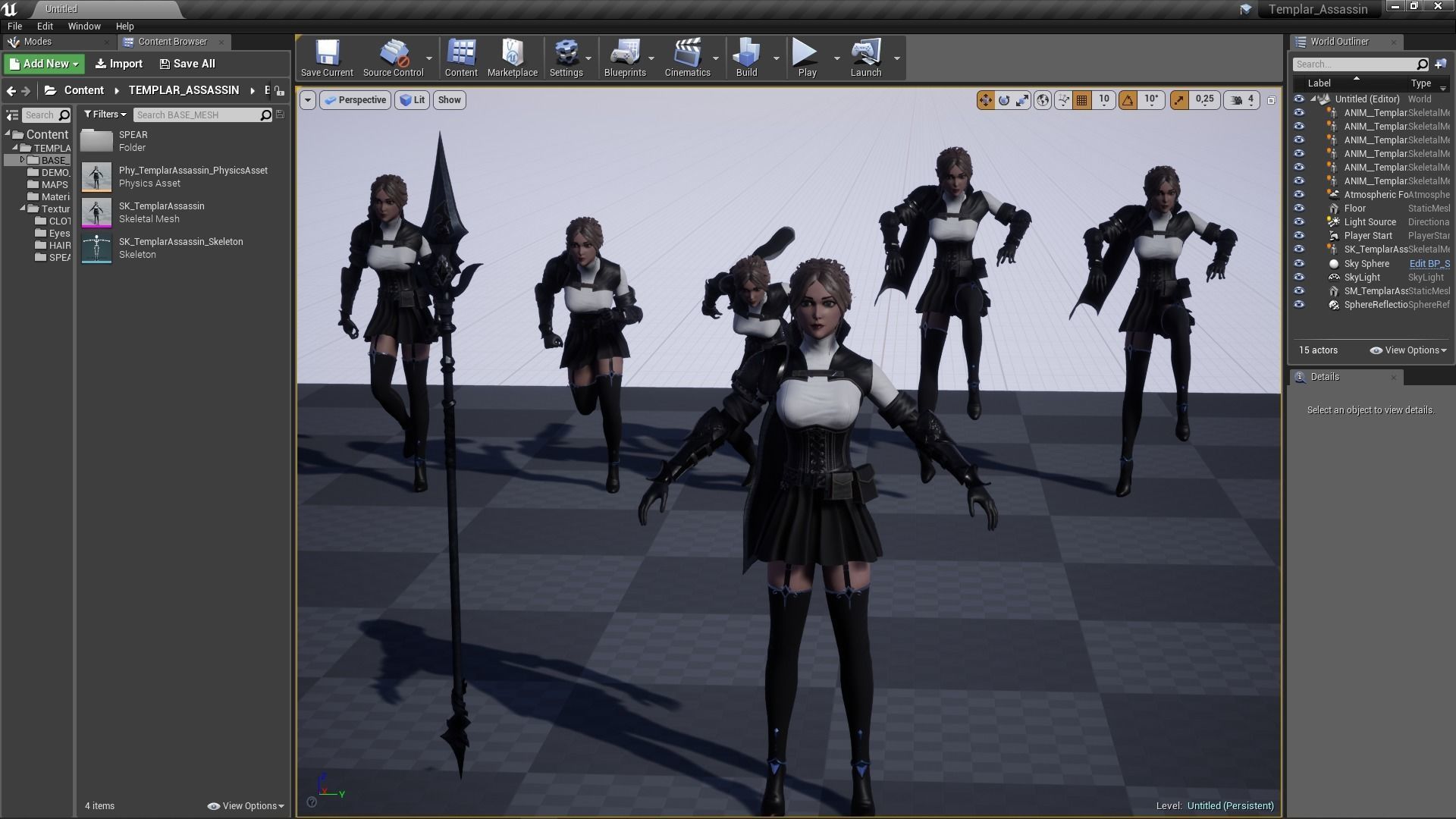The height and width of the screenshot is (819, 1456).
Task: Open the viewport options dropdown arrow
Action: (307, 100)
